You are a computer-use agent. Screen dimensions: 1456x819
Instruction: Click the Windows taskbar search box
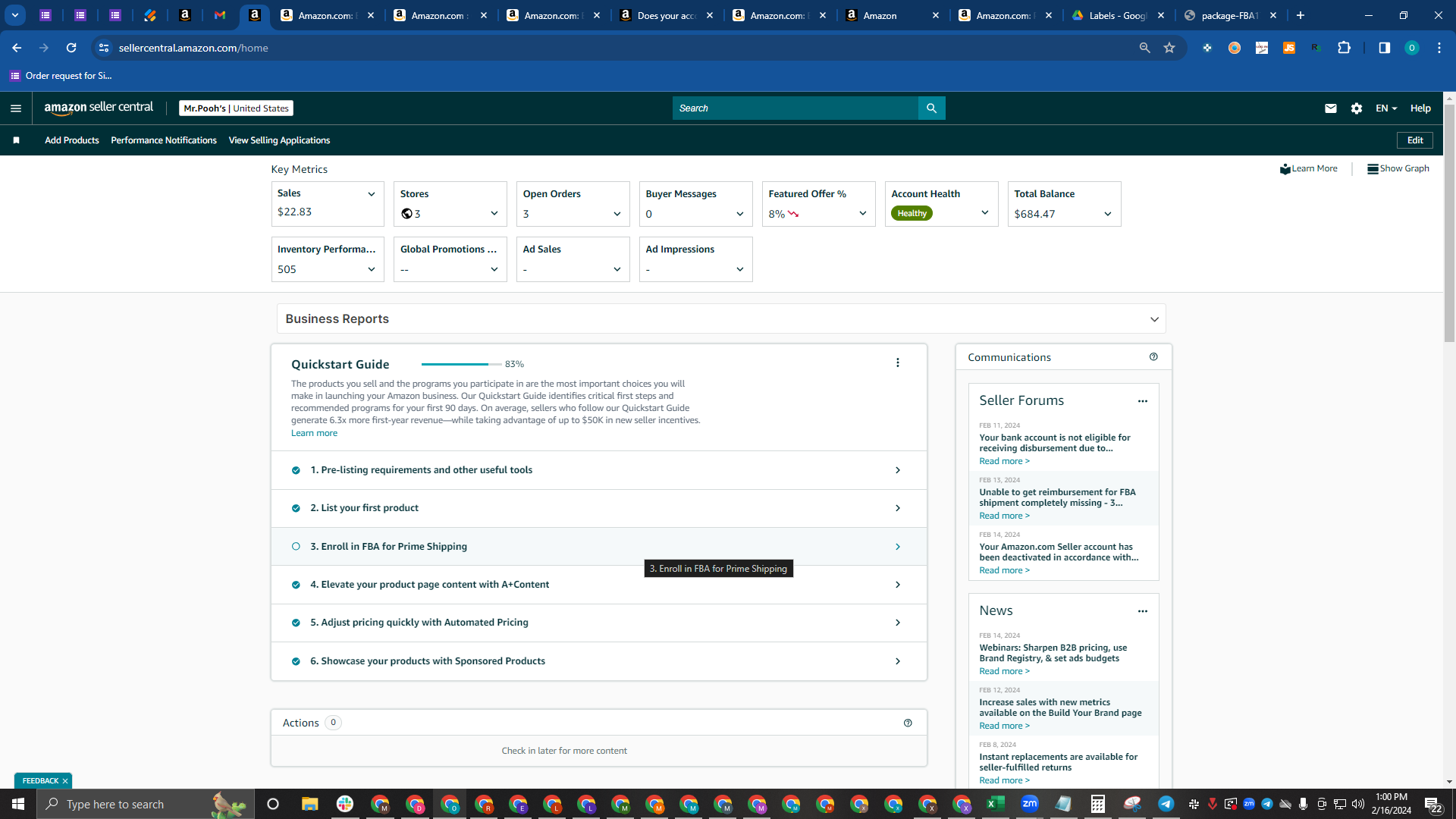[144, 804]
